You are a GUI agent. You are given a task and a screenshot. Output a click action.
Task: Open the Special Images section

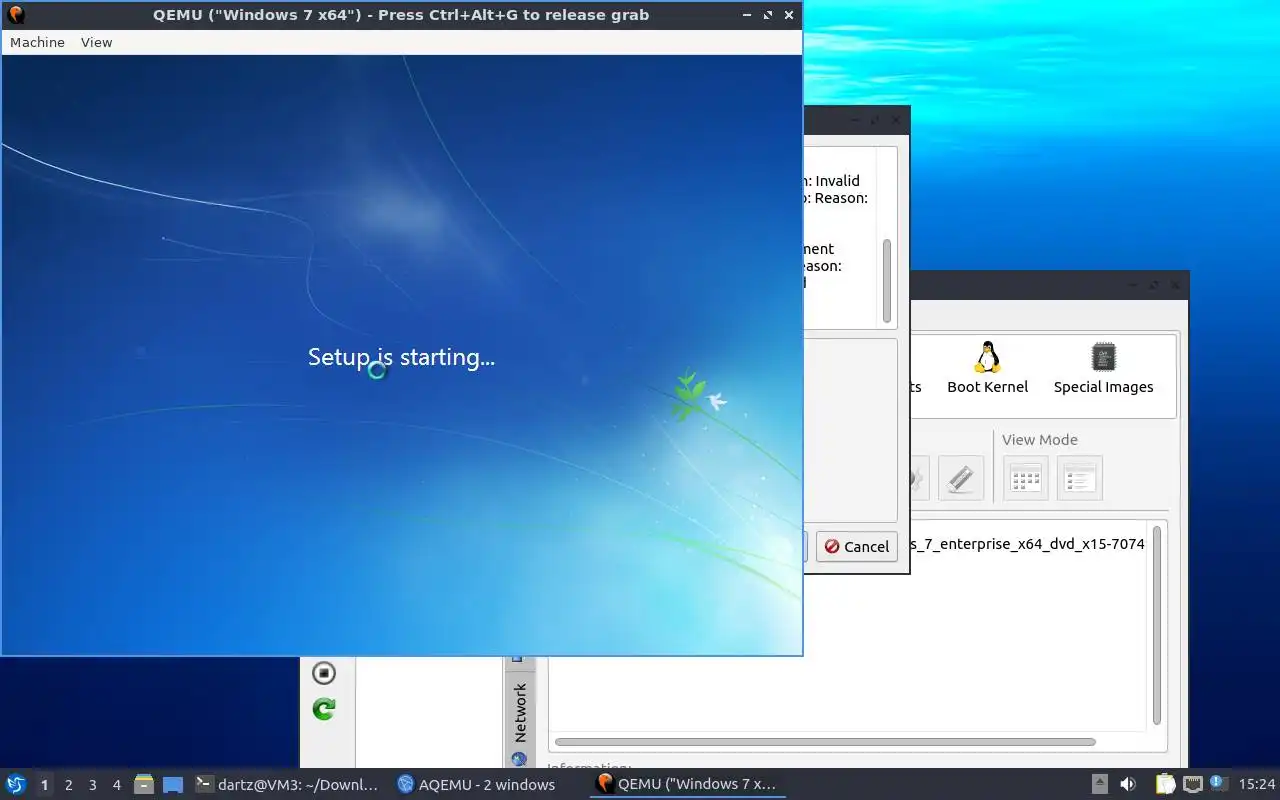(1103, 369)
